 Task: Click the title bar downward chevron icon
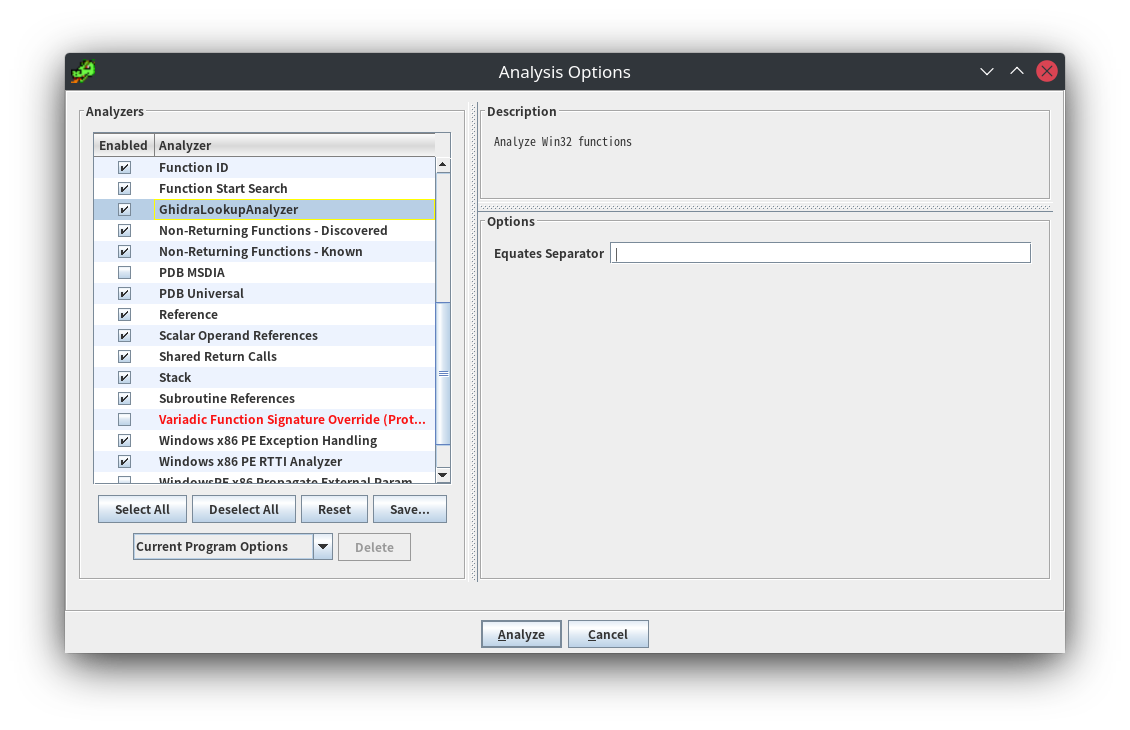pos(987,71)
